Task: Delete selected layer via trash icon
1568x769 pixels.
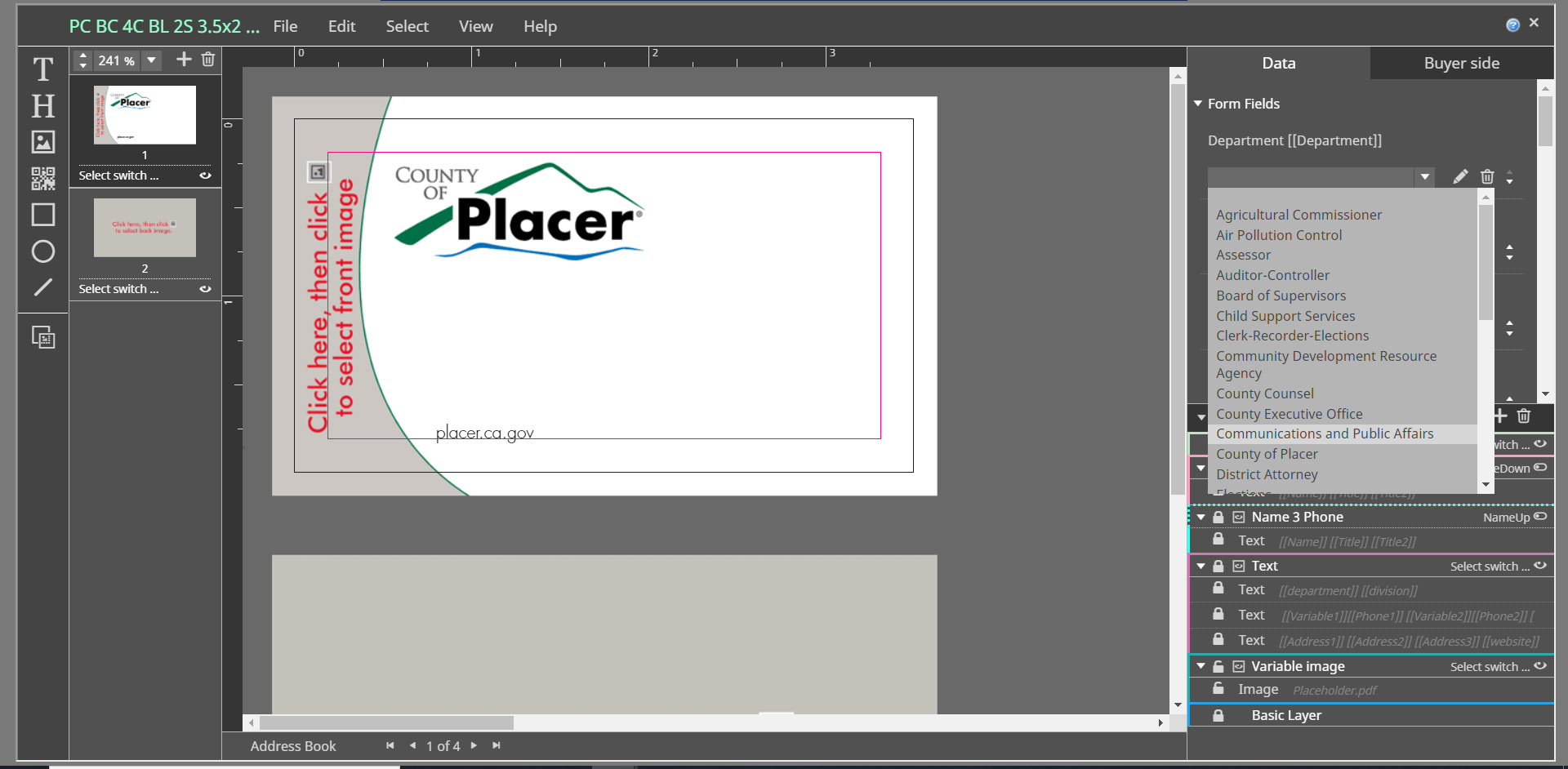Action: click(1523, 416)
